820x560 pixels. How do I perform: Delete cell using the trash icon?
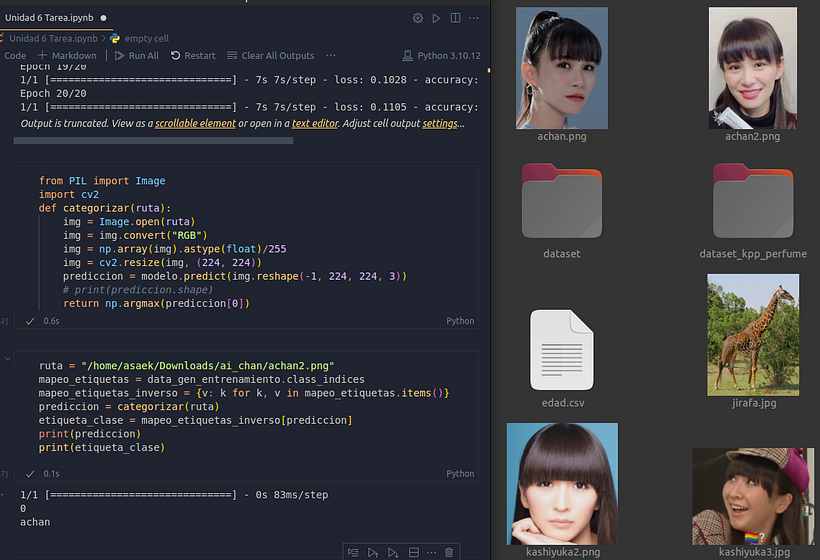[x=449, y=552]
